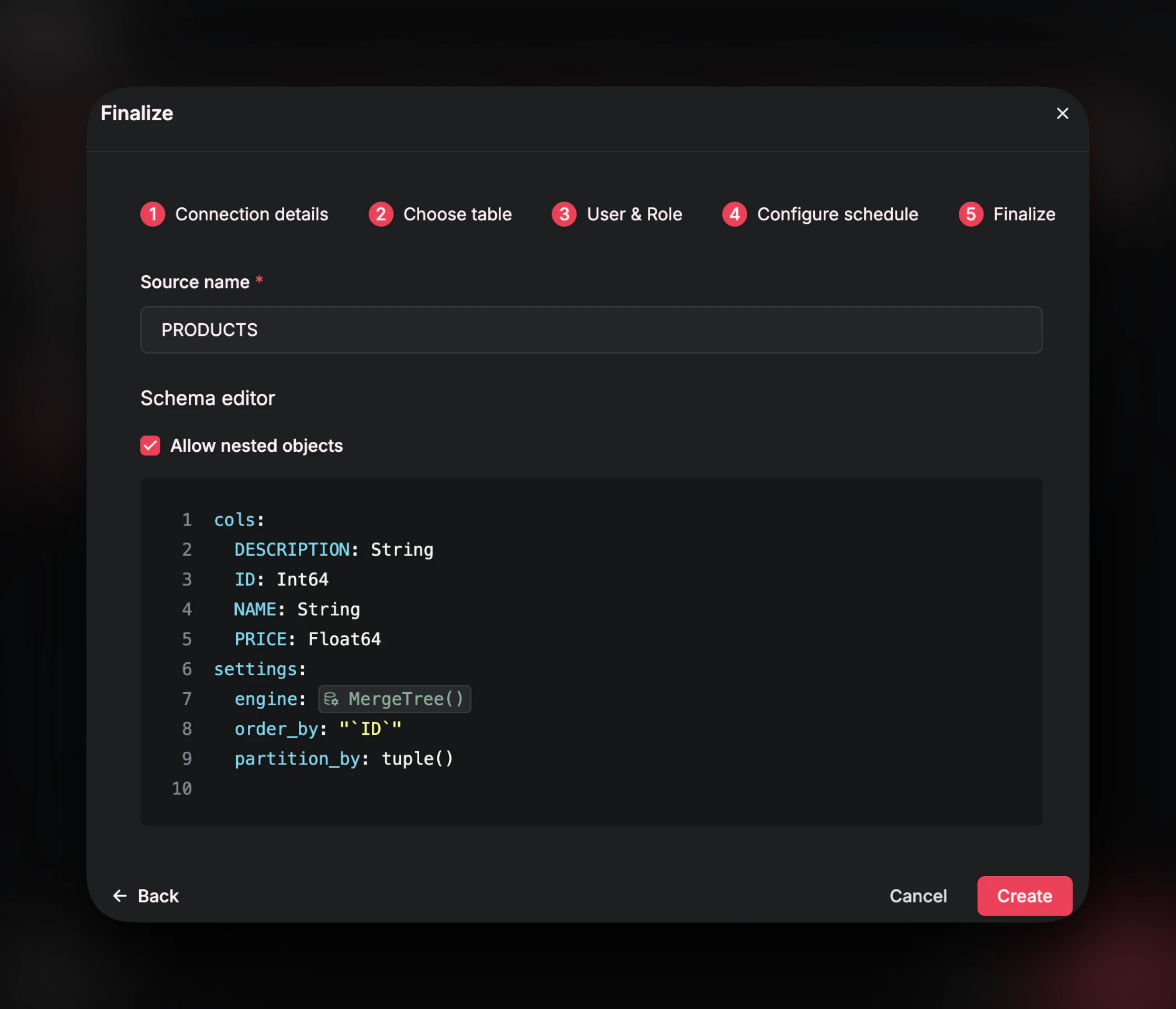The image size is (1176, 1009).
Task: Go to Configure schedule step
Action: (837, 214)
